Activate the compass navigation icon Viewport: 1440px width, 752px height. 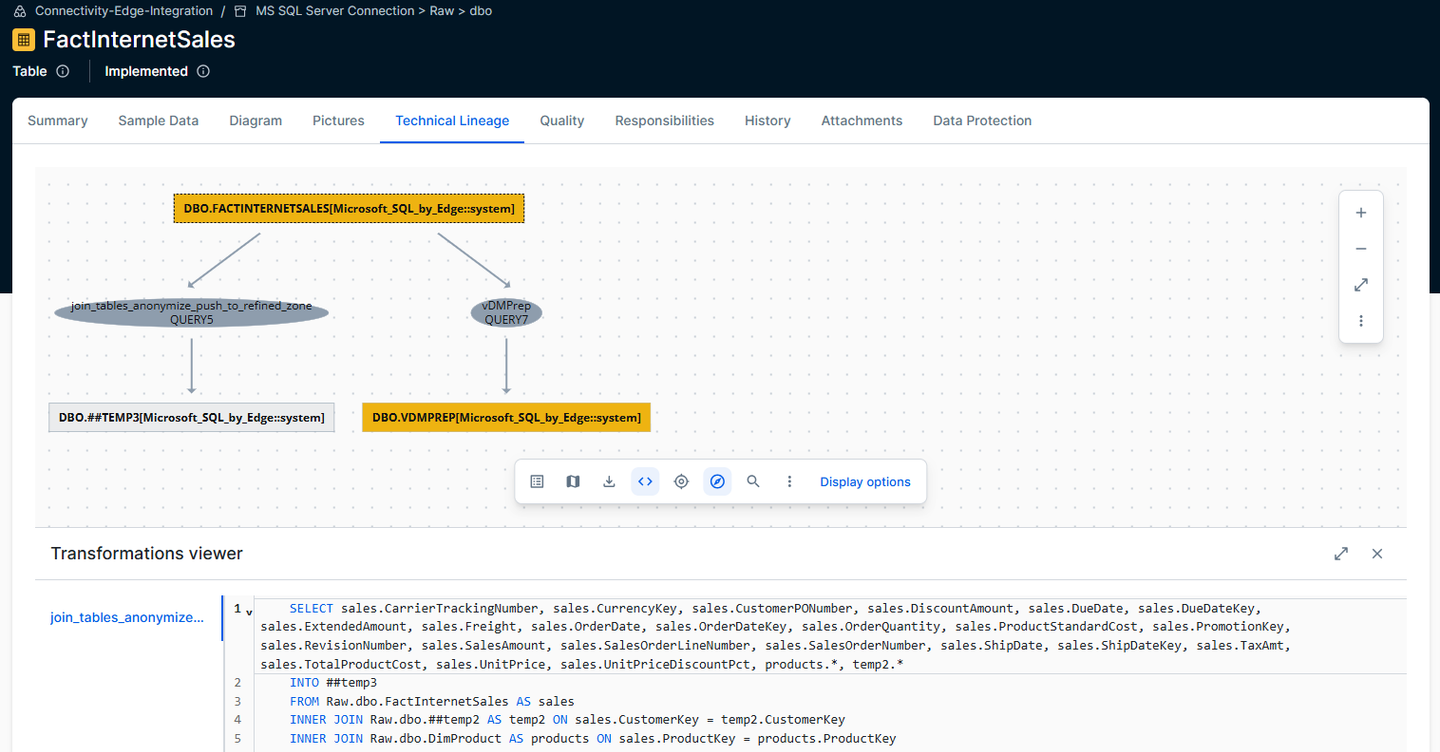[717, 481]
